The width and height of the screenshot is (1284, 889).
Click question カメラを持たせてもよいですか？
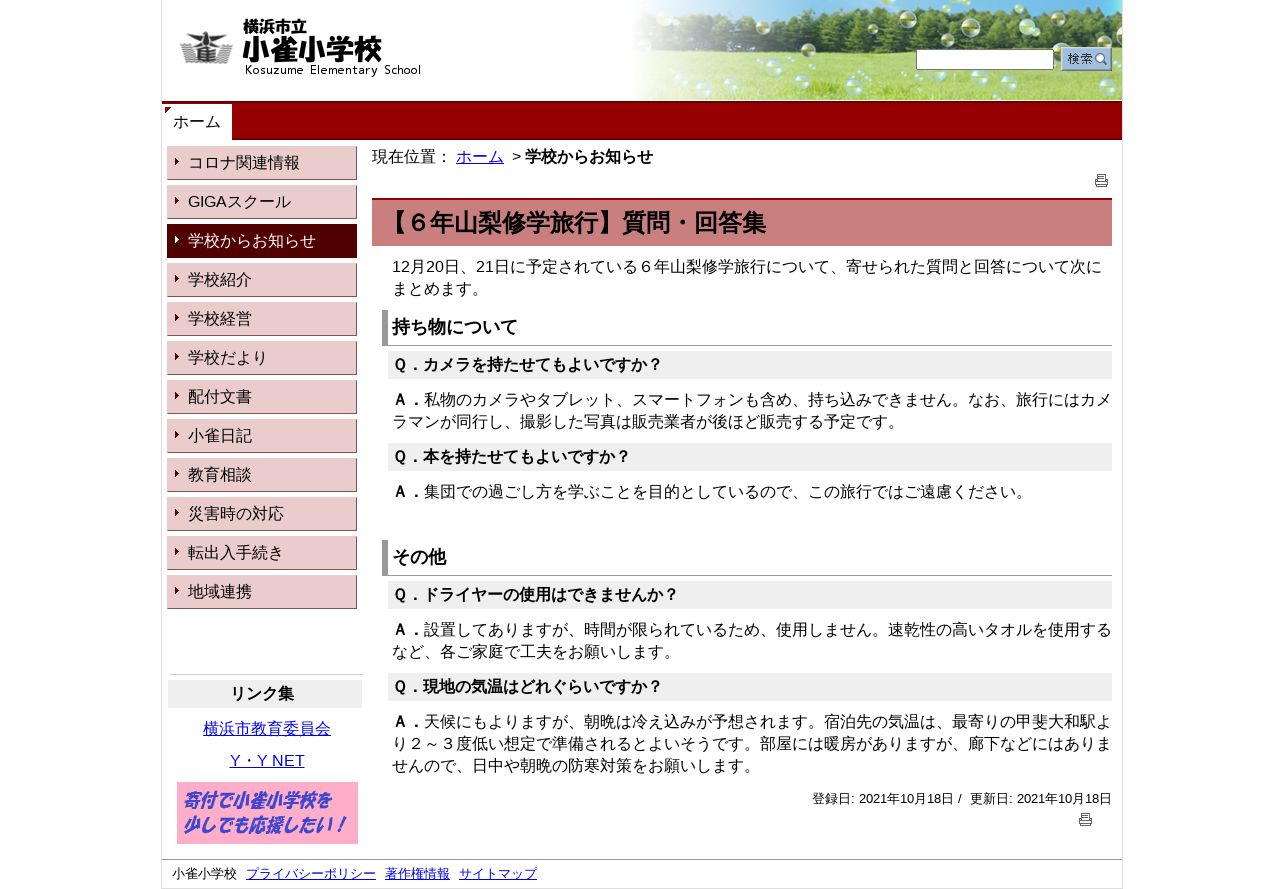click(x=750, y=365)
